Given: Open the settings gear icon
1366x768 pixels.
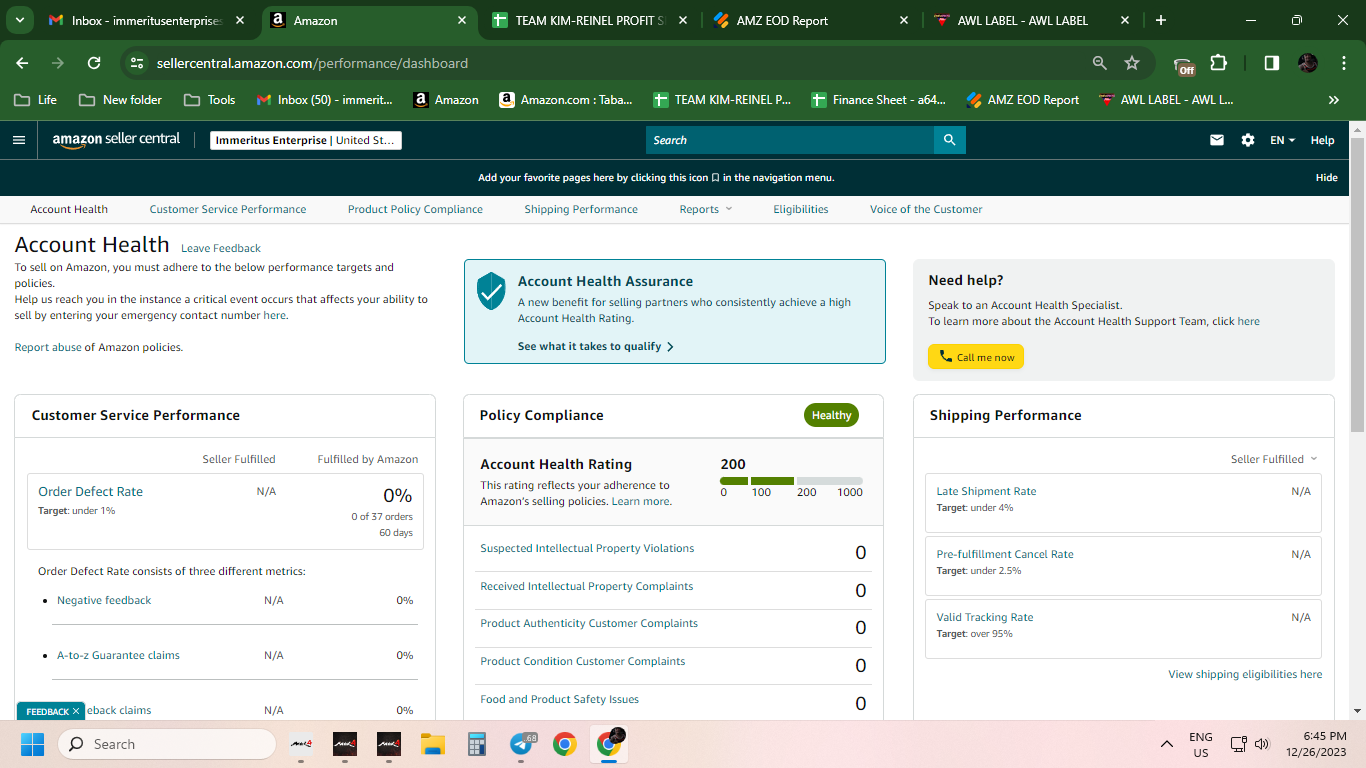Looking at the screenshot, I should click(1248, 140).
